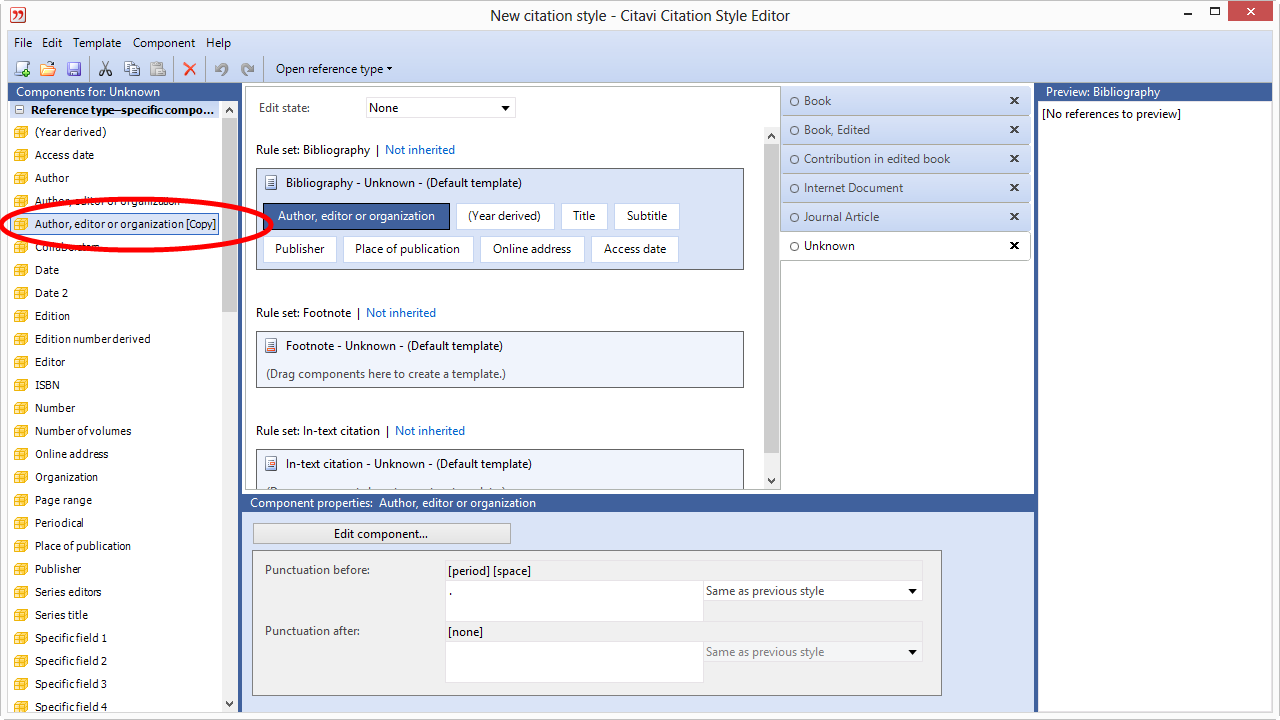Select the Subtitle template component
Viewport: 1280px width, 720px height.
click(x=647, y=216)
